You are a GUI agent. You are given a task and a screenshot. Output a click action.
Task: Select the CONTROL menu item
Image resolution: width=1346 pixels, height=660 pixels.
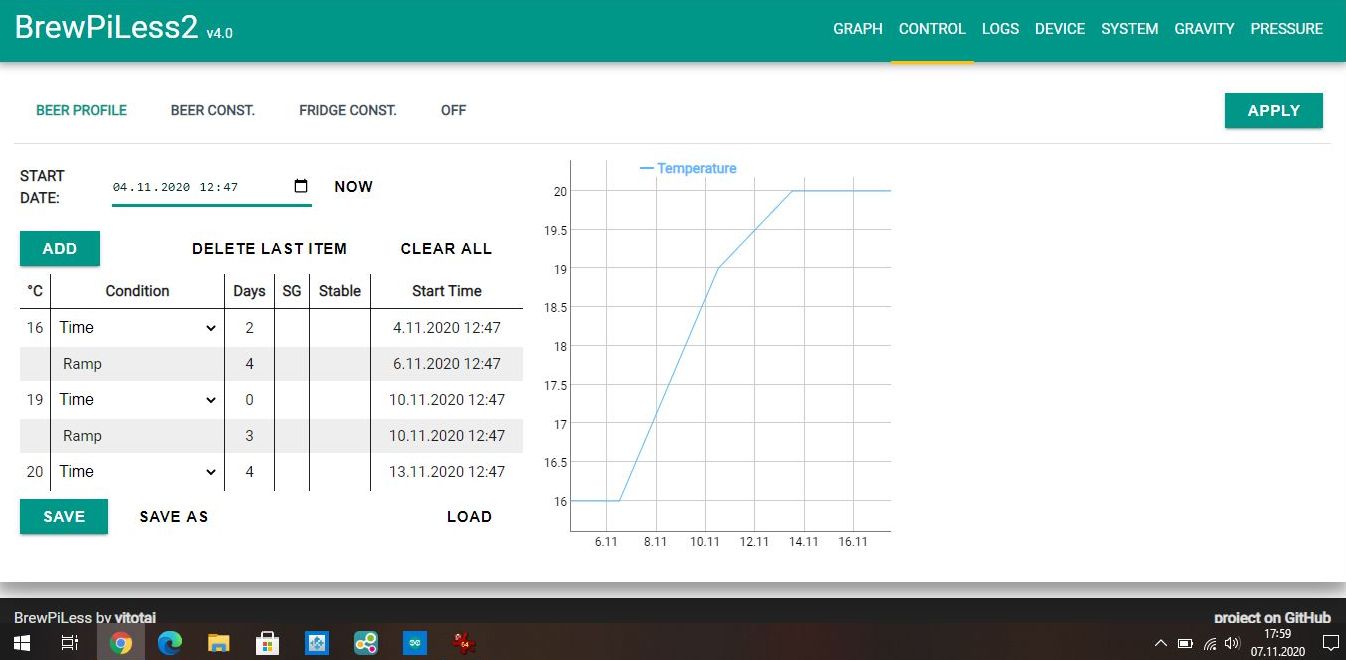[x=932, y=29]
